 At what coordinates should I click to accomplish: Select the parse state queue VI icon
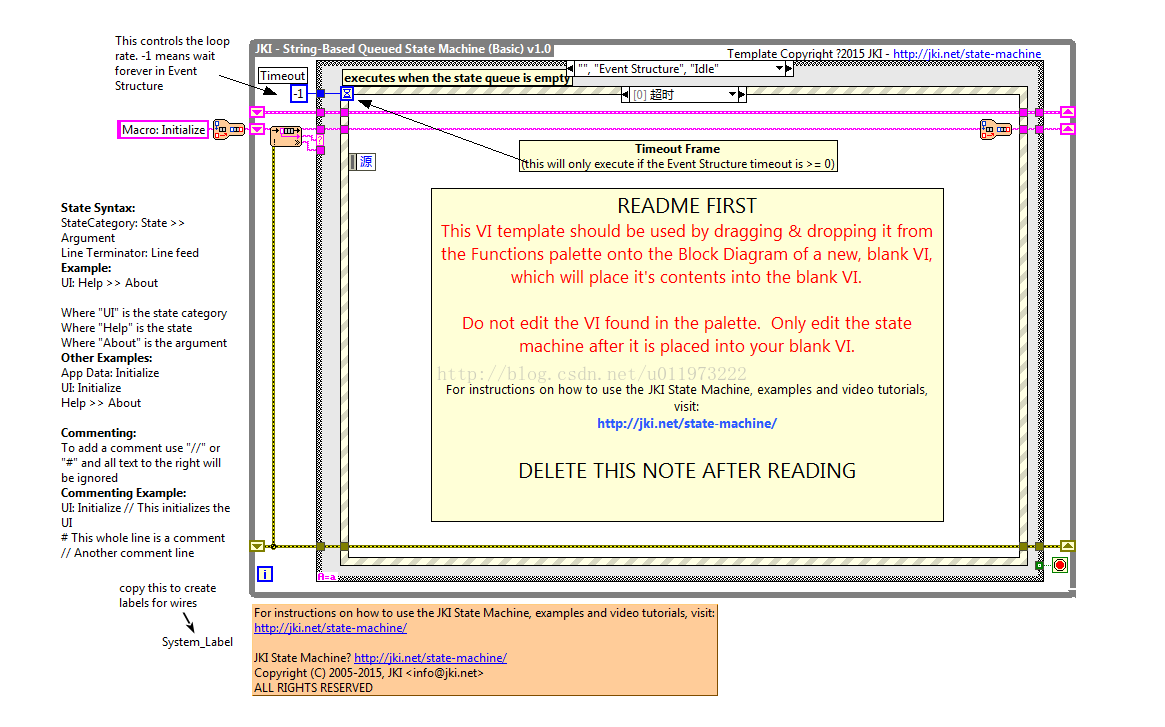pyautogui.click(x=286, y=136)
